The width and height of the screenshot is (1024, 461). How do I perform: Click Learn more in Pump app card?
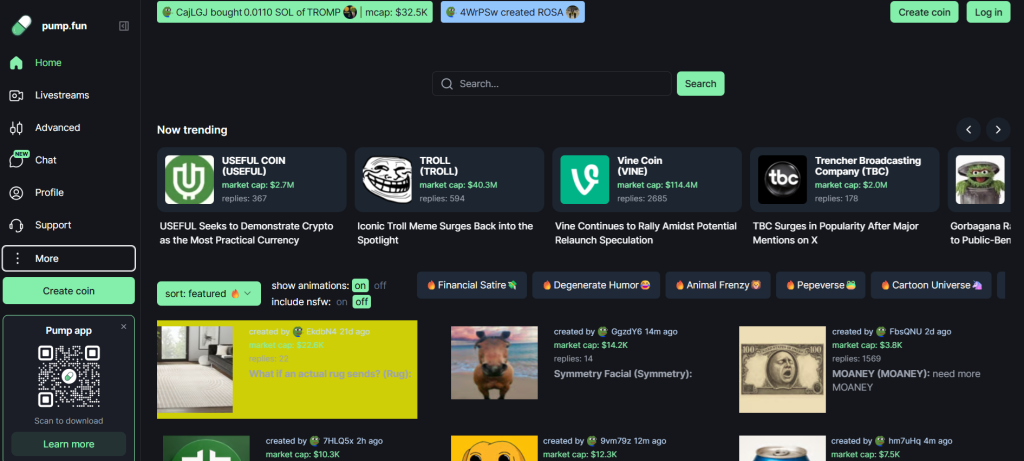coord(69,444)
